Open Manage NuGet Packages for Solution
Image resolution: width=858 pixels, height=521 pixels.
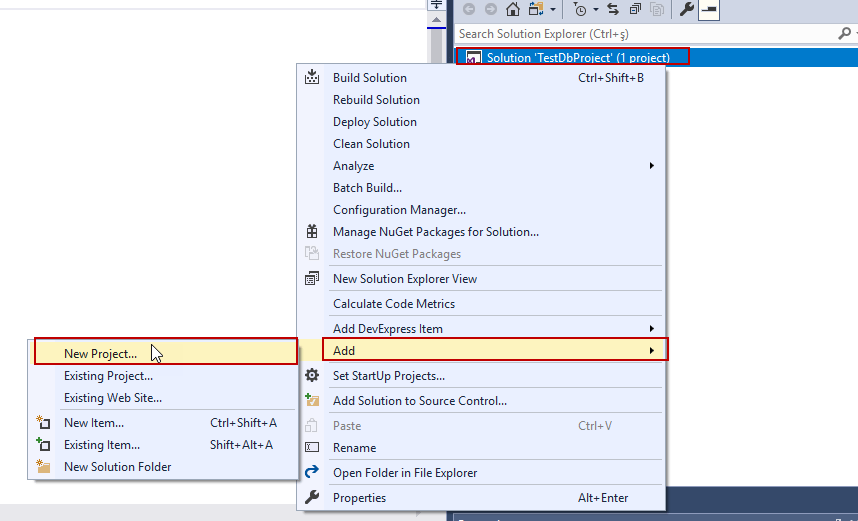pos(481,231)
